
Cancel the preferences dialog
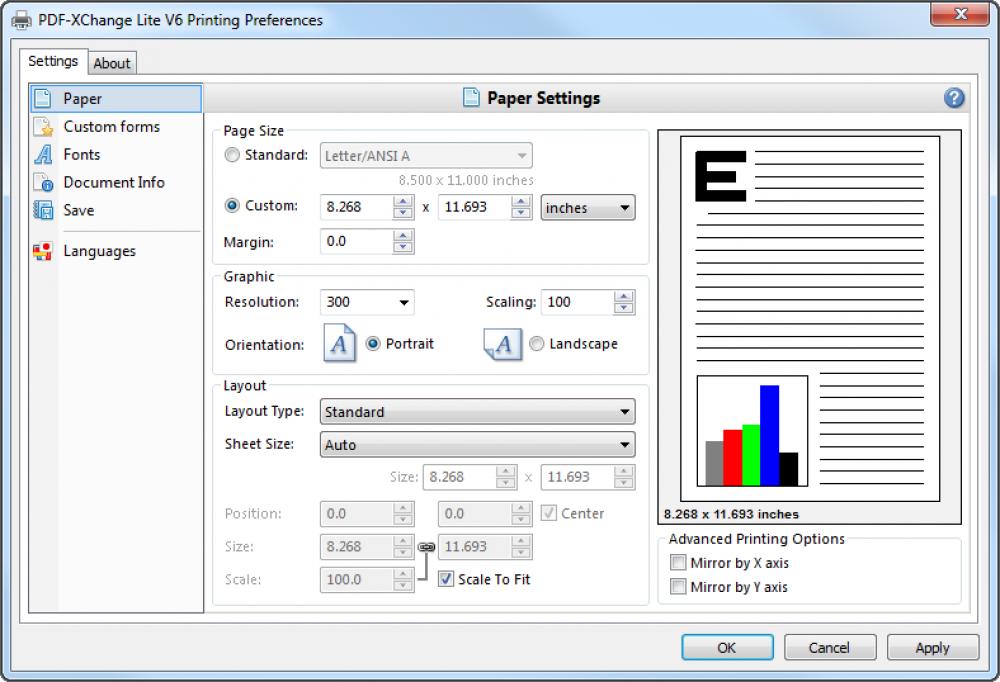point(830,647)
